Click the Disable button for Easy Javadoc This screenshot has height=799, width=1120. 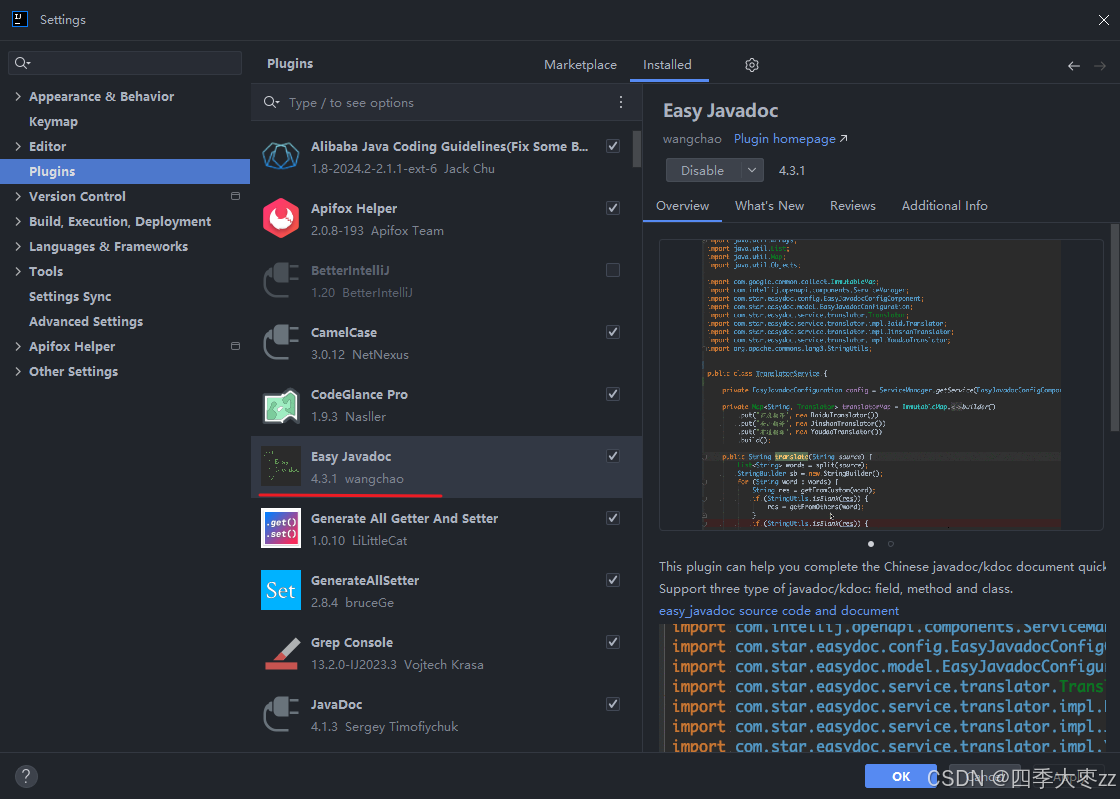click(x=702, y=171)
